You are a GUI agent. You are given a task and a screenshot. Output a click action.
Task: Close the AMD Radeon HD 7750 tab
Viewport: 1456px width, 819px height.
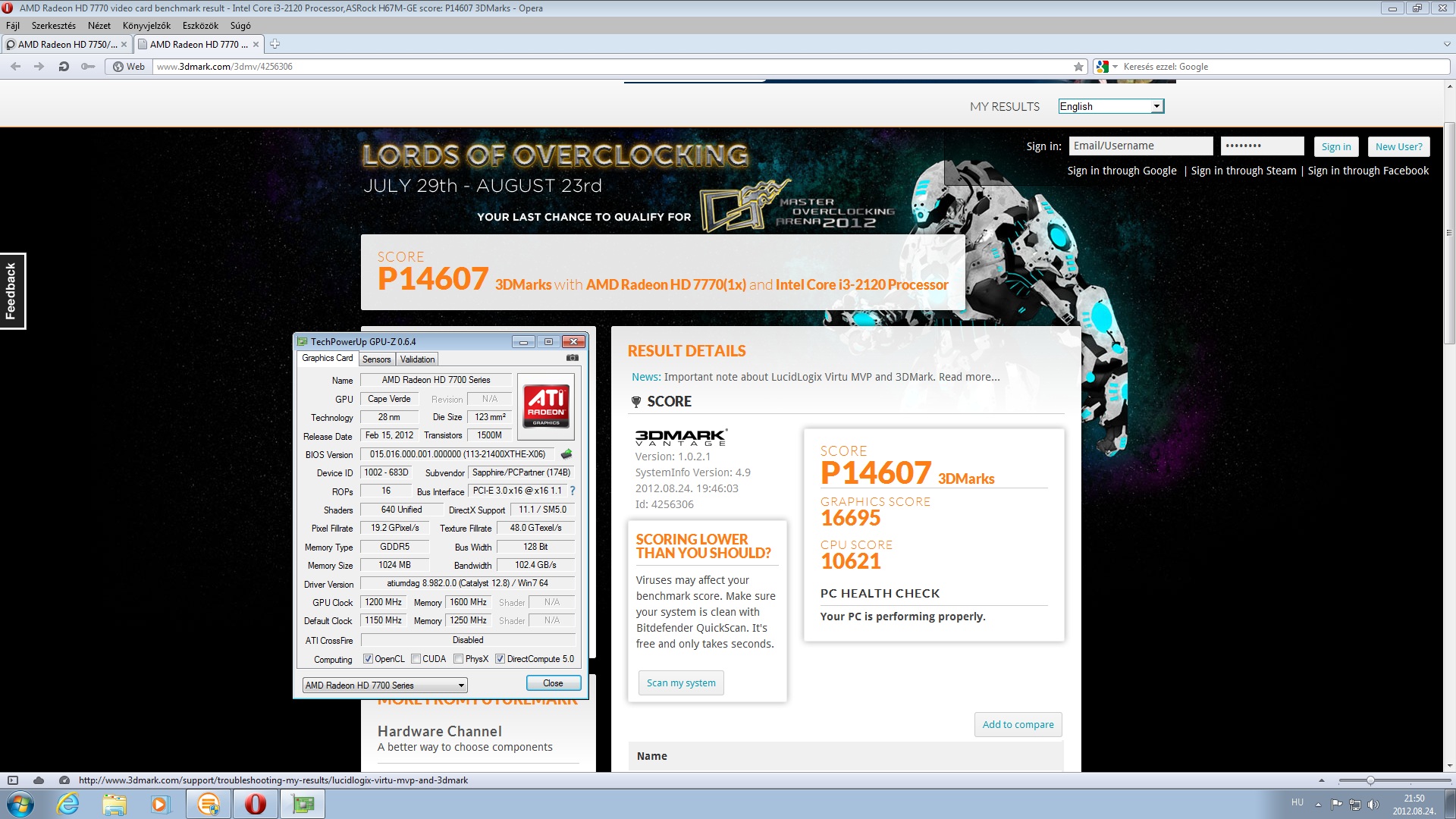pos(124,45)
